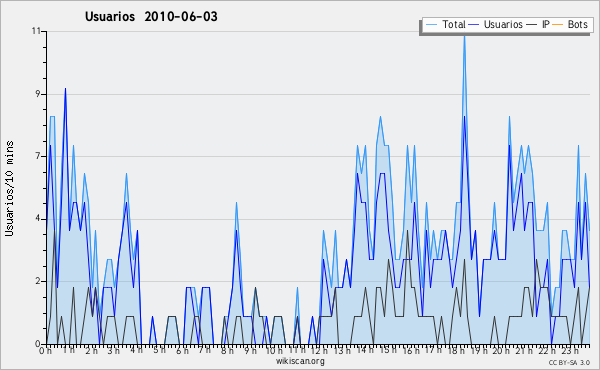This screenshot has width=600, height=370.
Task: Click the x-axis label '20 h'
Action: (501, 350)
